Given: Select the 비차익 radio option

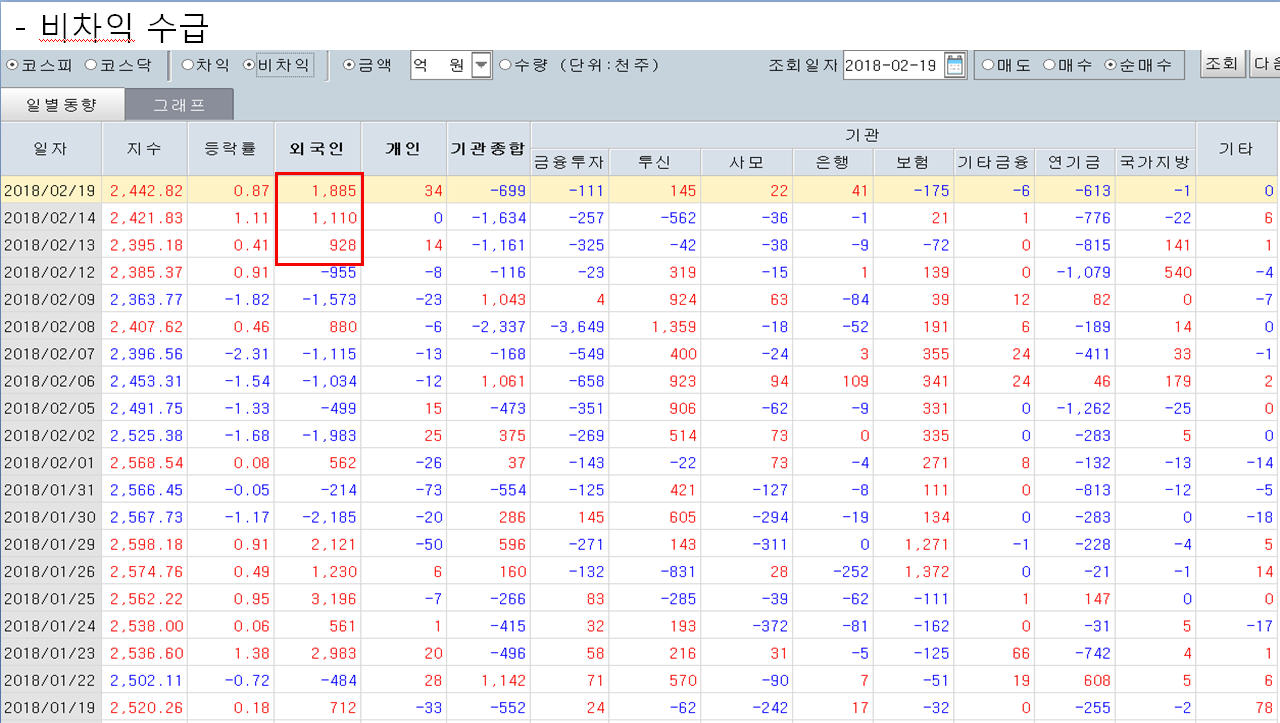Looking at the screenshot, I should point(250,65).
